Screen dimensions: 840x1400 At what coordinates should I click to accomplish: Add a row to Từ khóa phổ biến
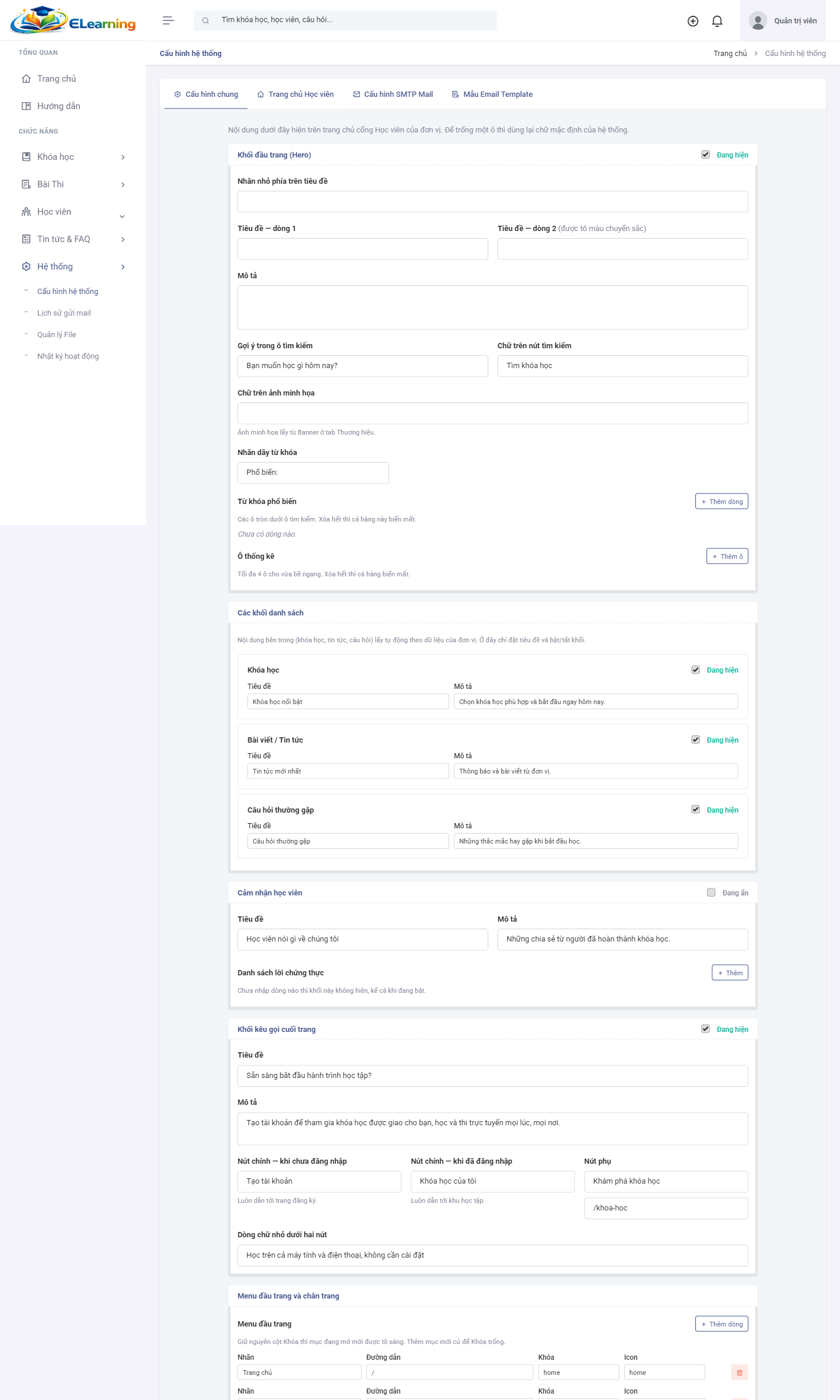(x=722, y=502)
